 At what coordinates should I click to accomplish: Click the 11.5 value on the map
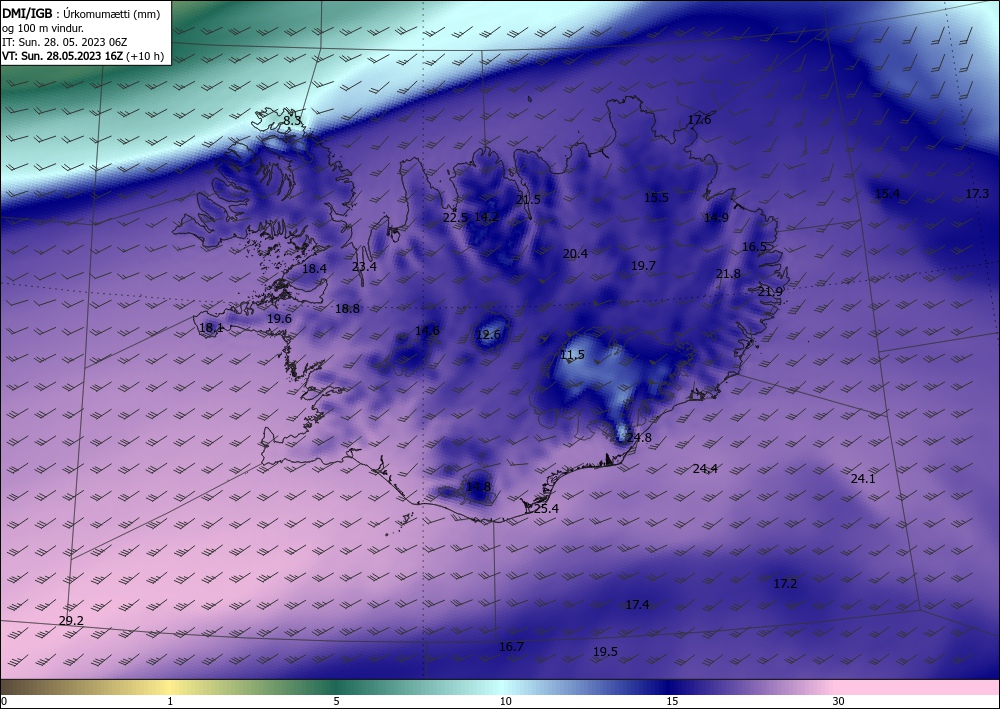[572, 355]
